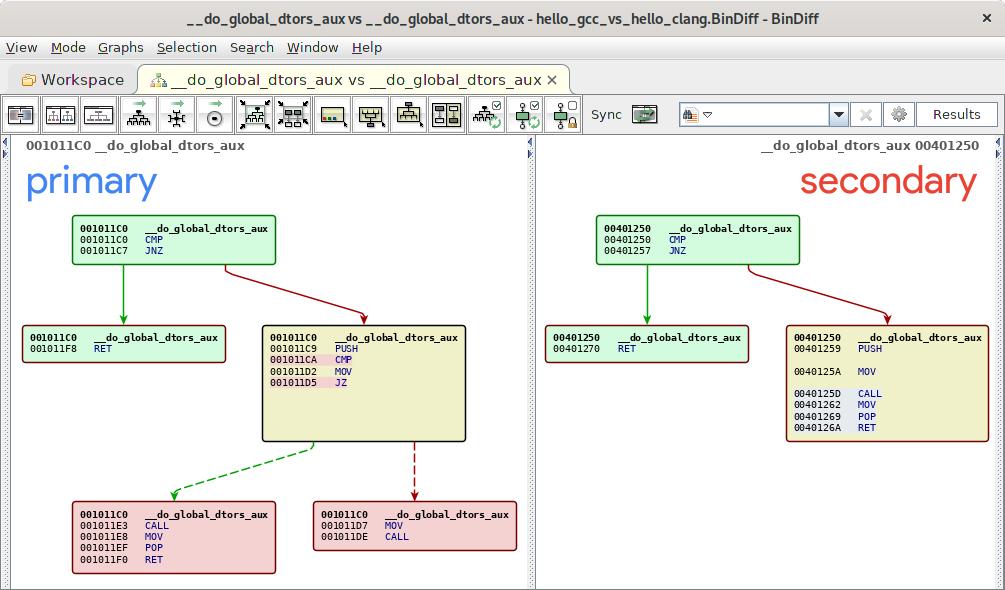The width and height of the screenshot is (1005, 590).
Task: Open the search options chevron beside binoculars
Action: [706, 114]
